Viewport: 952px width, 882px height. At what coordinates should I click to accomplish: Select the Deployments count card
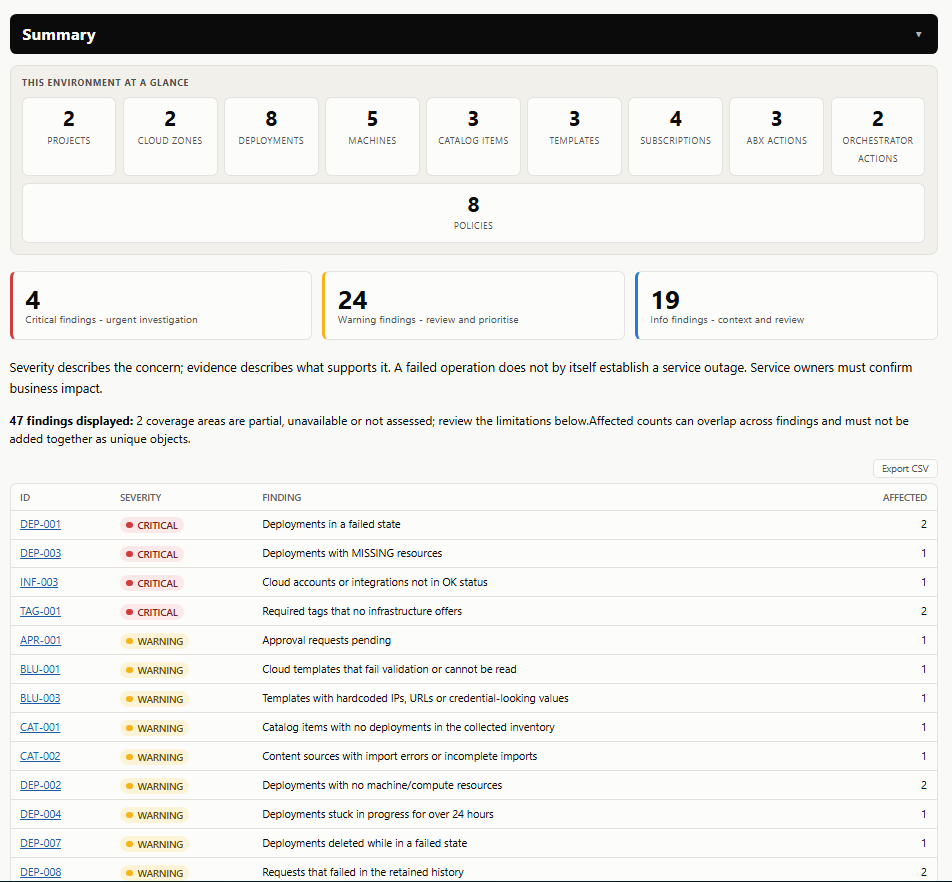pos(271,137)
